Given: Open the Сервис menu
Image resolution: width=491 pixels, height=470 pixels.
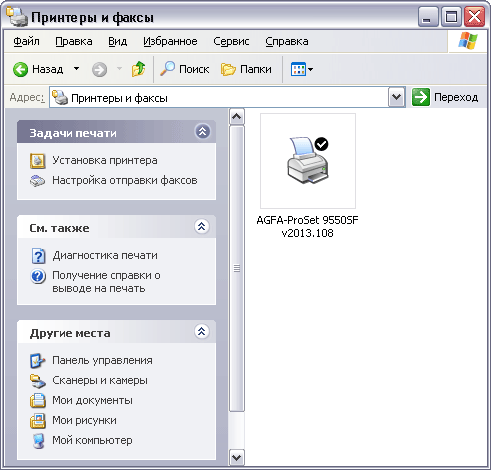Looking at the screenshot, I should (x=231, y=41).
